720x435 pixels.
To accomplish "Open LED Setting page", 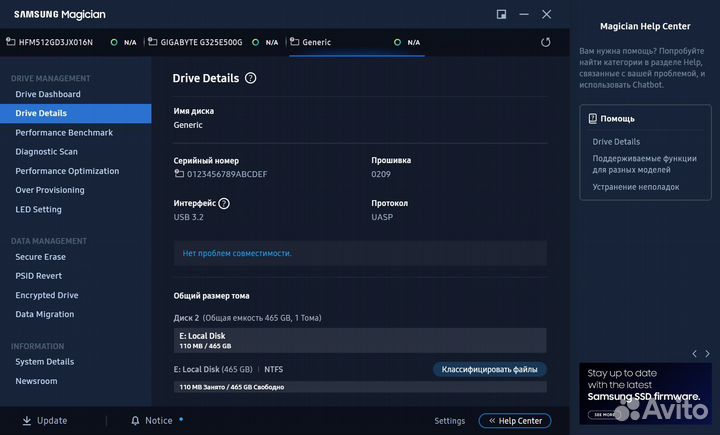I will (38, 209).
